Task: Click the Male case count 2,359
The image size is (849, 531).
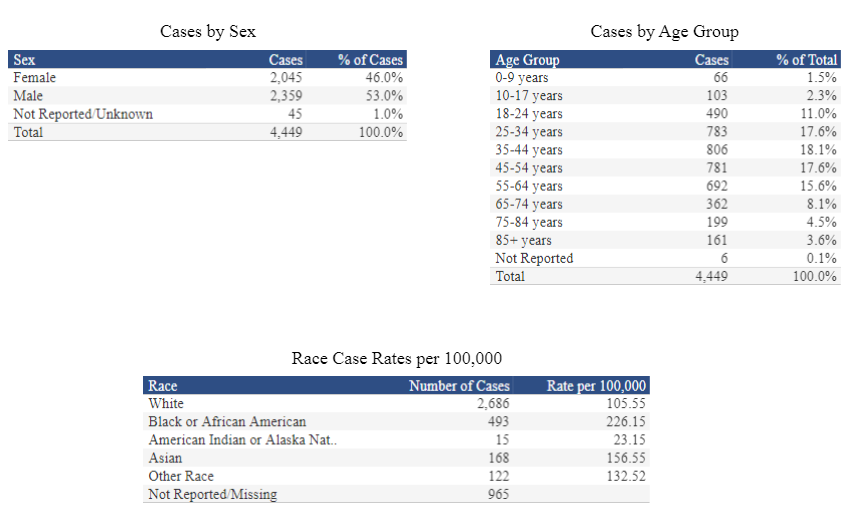Action: pyautogui.click(x=286, y=96)
